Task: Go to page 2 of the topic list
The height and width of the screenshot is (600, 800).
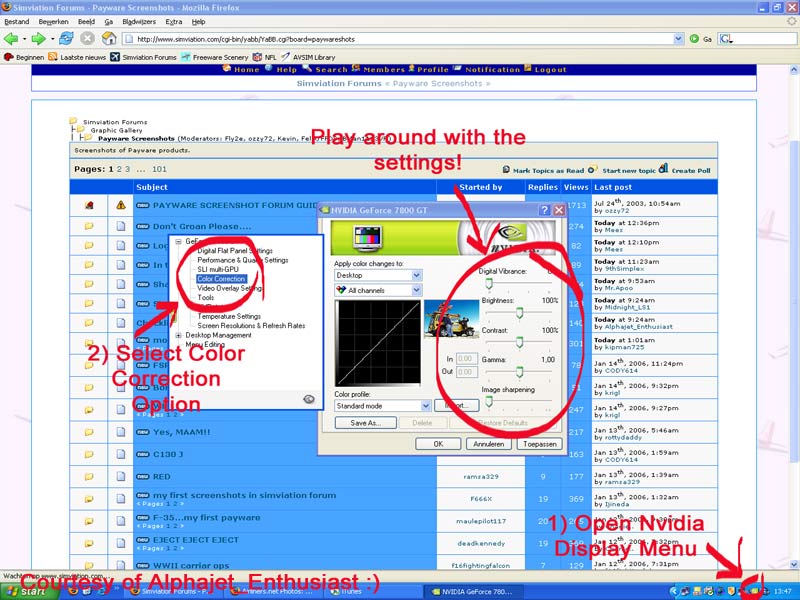Action: point(119,169)
